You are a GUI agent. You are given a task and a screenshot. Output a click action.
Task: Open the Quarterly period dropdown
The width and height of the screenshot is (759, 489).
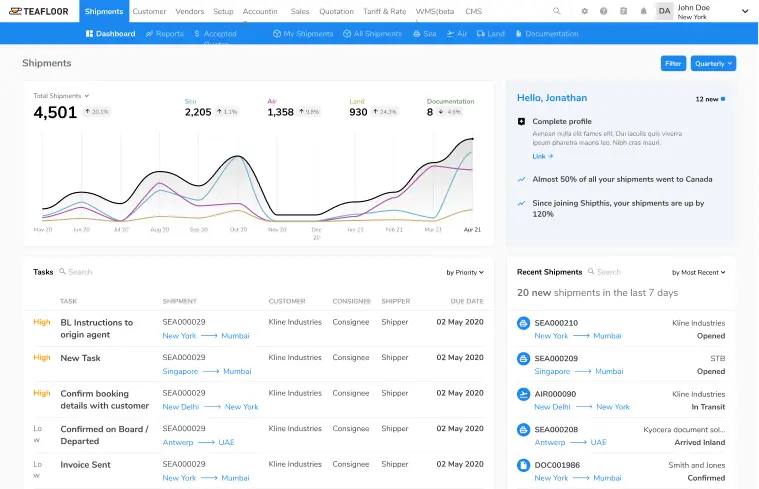(714, 63)
